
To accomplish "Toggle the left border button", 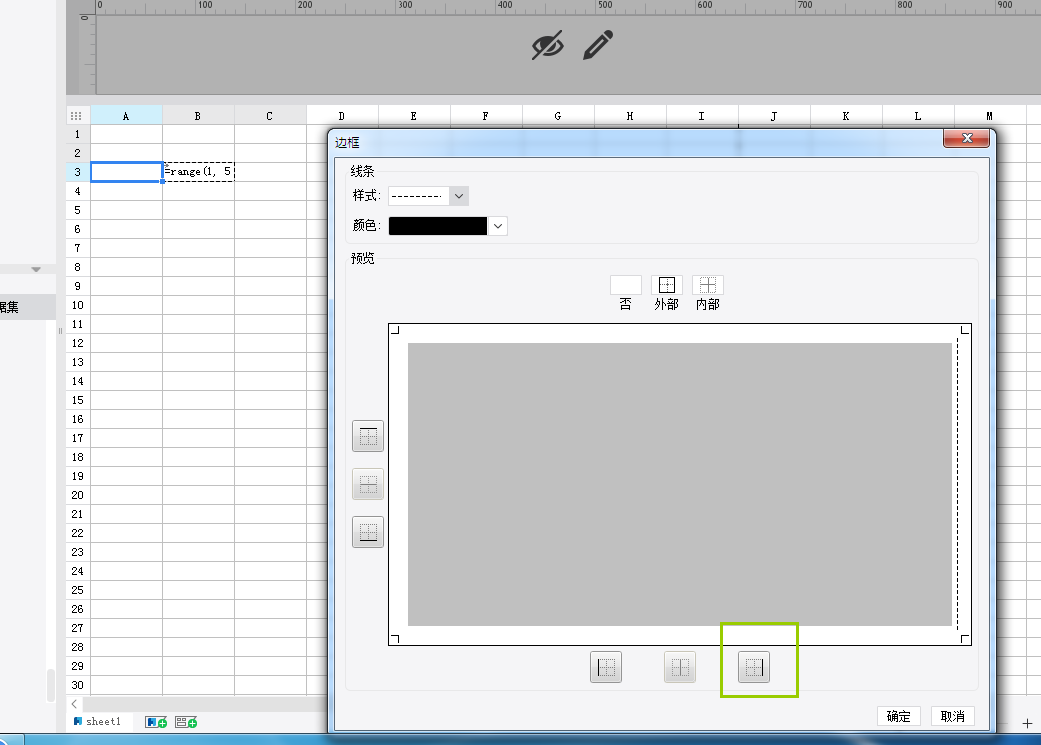I will [606, 667].
